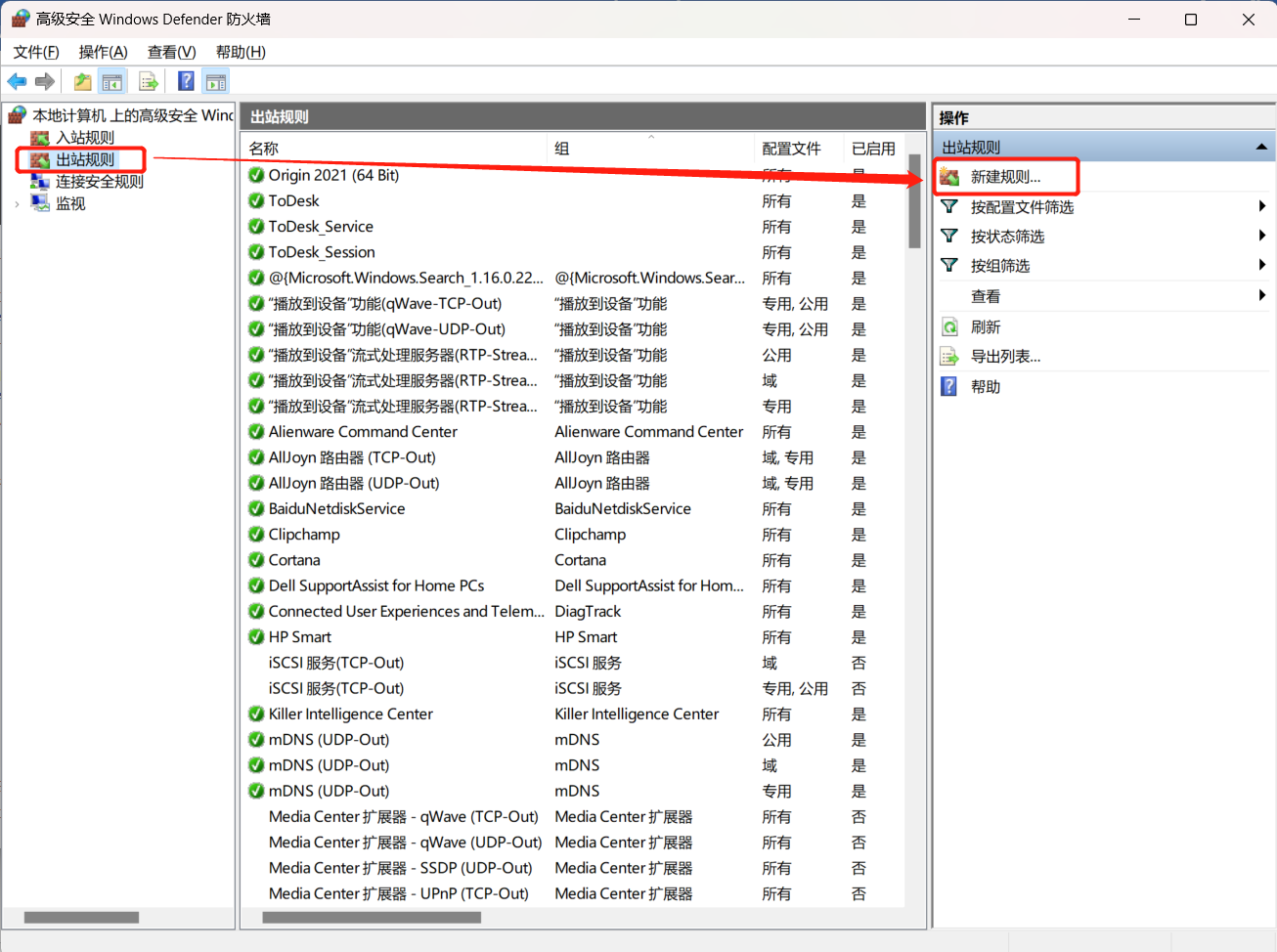Select the AllJoyn 路由器 (TCP-Out) rule
1277x952 pixels.
[x=352, y=457]
